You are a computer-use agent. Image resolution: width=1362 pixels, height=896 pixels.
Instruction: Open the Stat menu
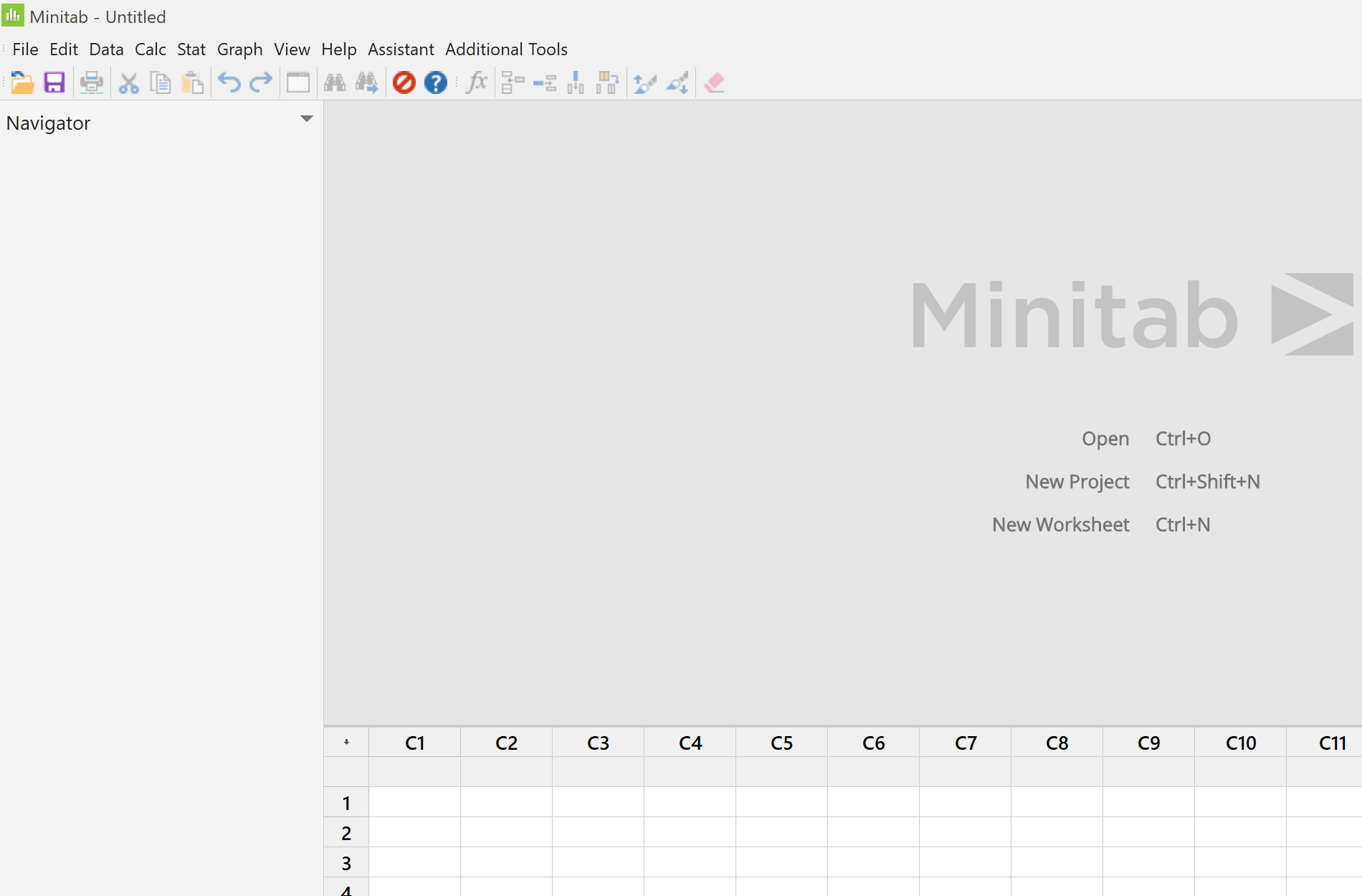[191, 49]
